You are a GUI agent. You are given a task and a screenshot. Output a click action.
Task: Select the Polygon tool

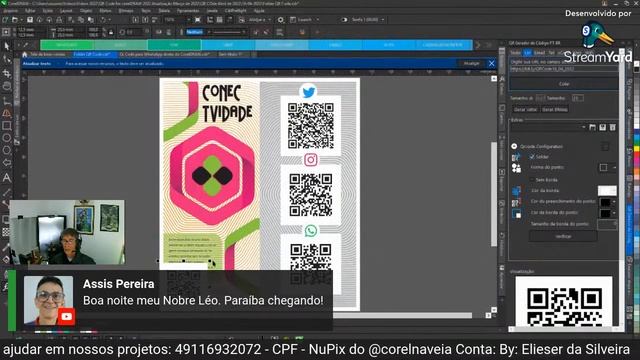[7, 150]
